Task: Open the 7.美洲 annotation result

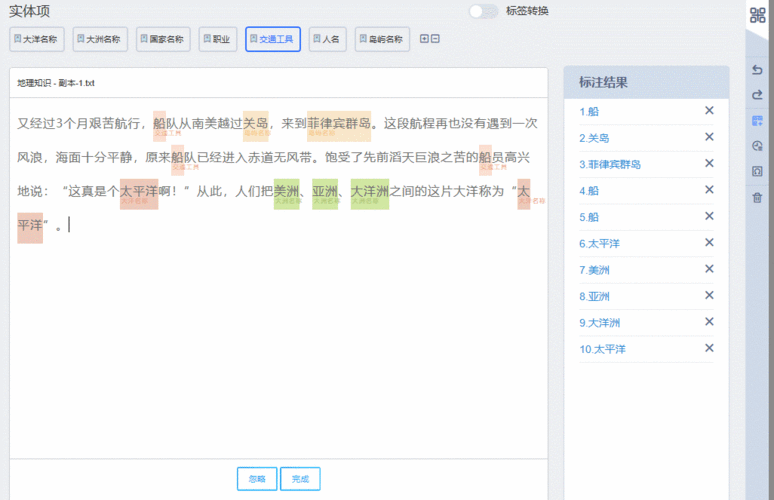Action: pos(599,270)
